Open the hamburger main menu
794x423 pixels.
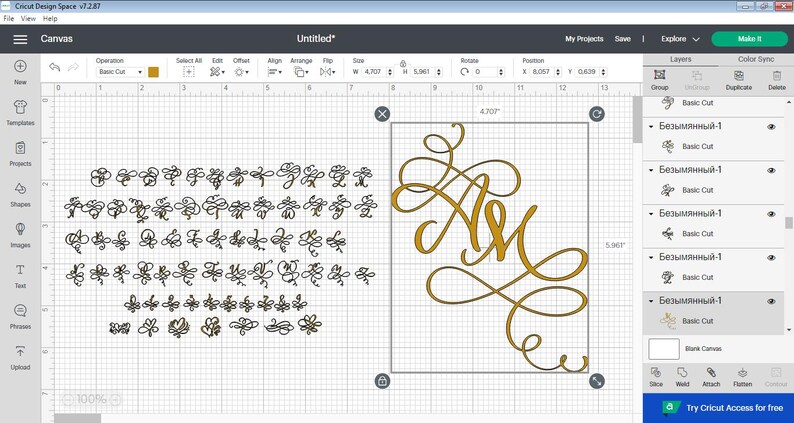[20, 39]
